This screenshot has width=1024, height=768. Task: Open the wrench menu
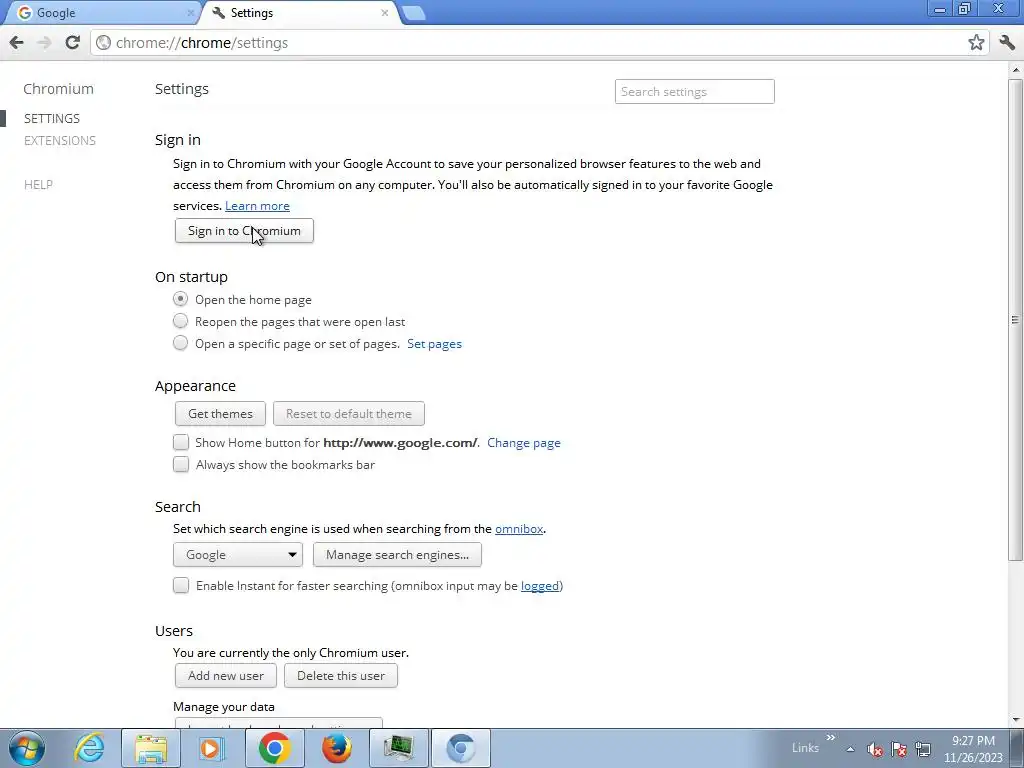pos(1007,43)
